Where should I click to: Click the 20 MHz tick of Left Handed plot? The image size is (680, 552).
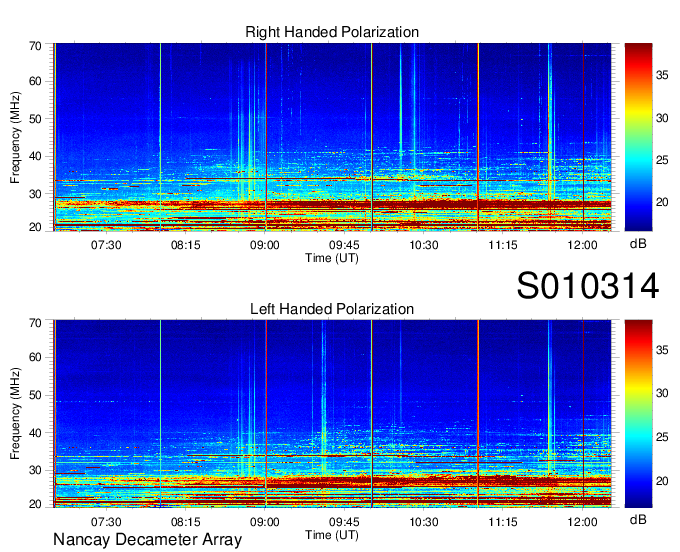point(35,504)
